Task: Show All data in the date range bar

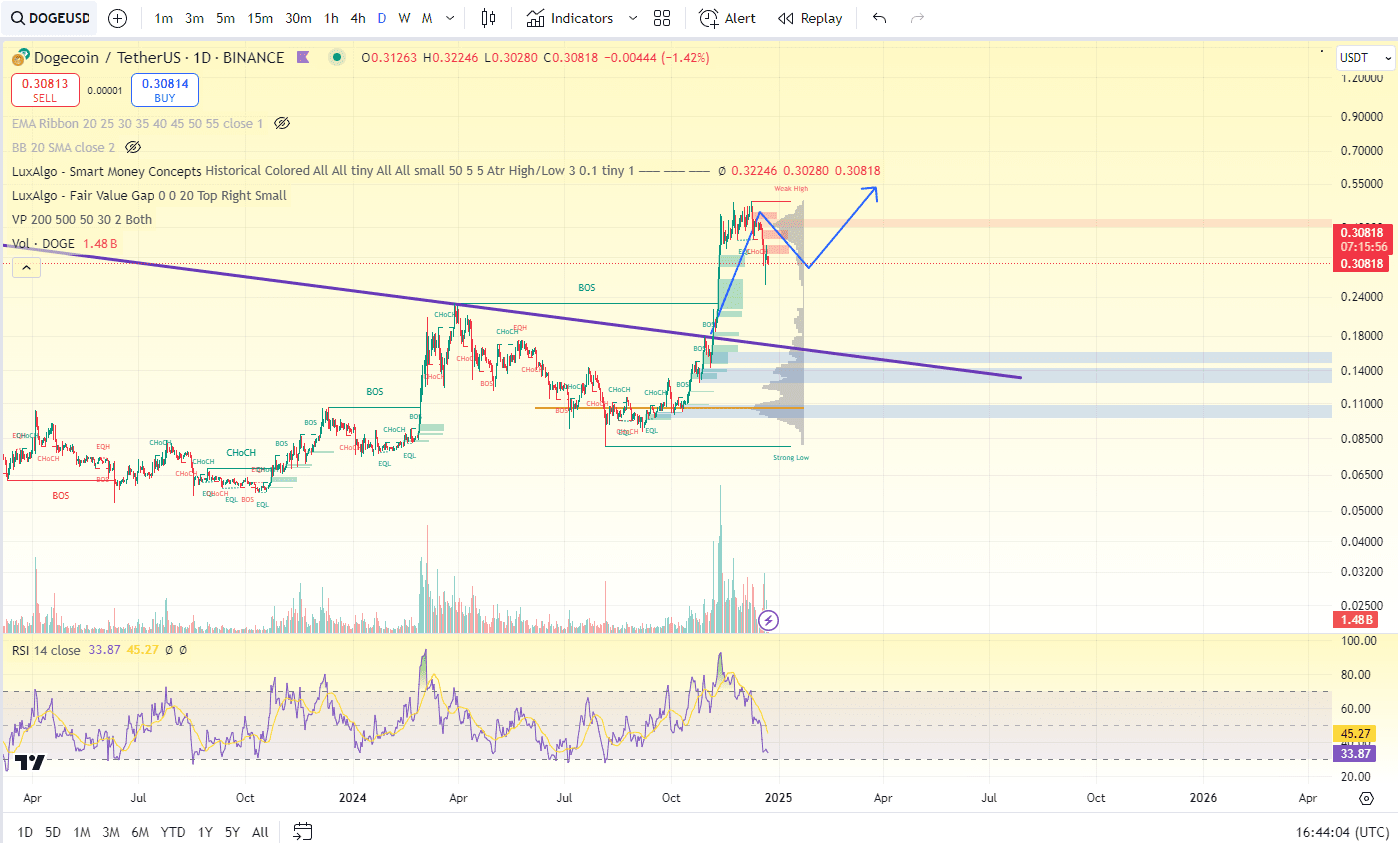Action: [x=260, y=832]
